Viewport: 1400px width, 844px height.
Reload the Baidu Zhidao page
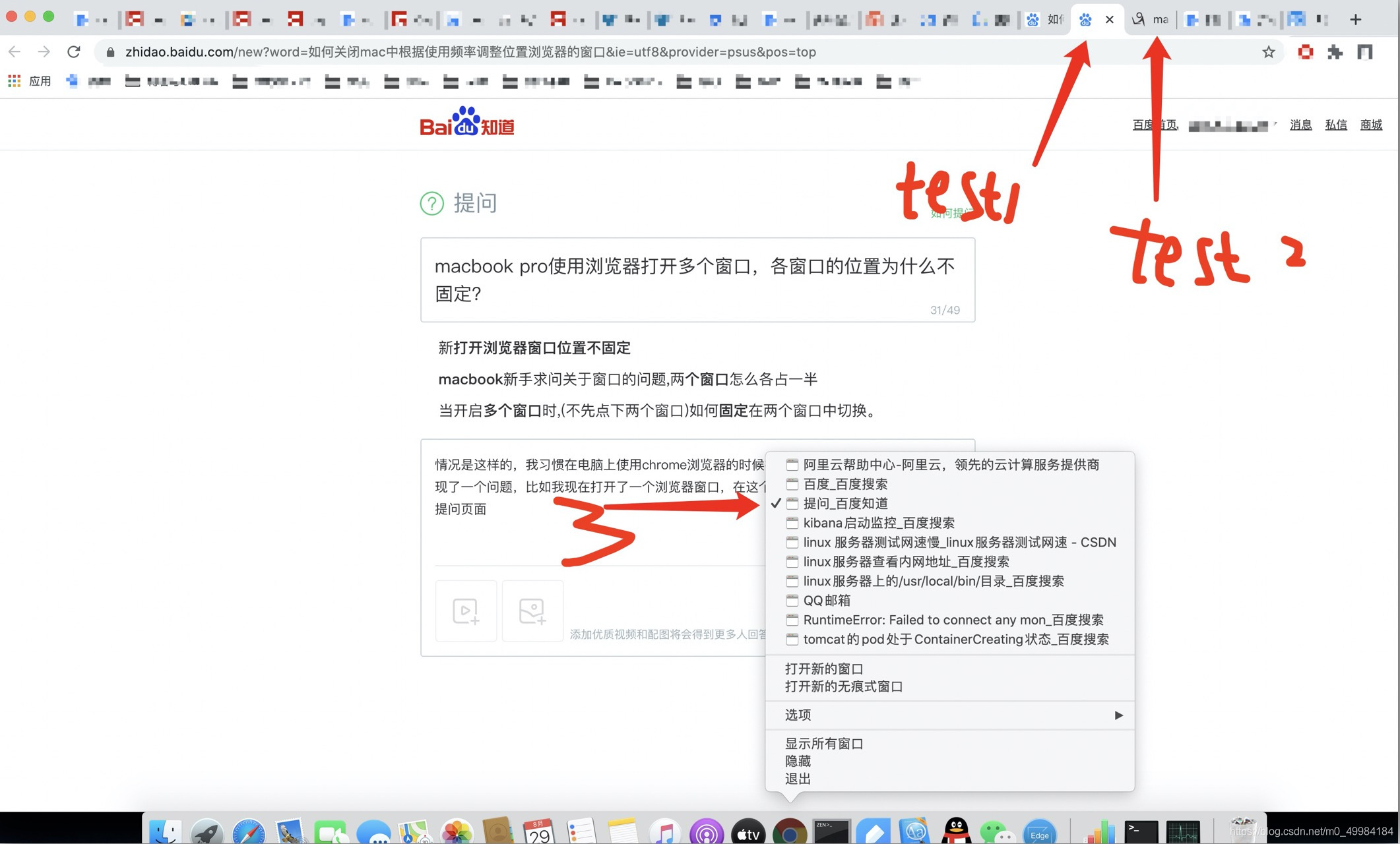click(74, 51)
